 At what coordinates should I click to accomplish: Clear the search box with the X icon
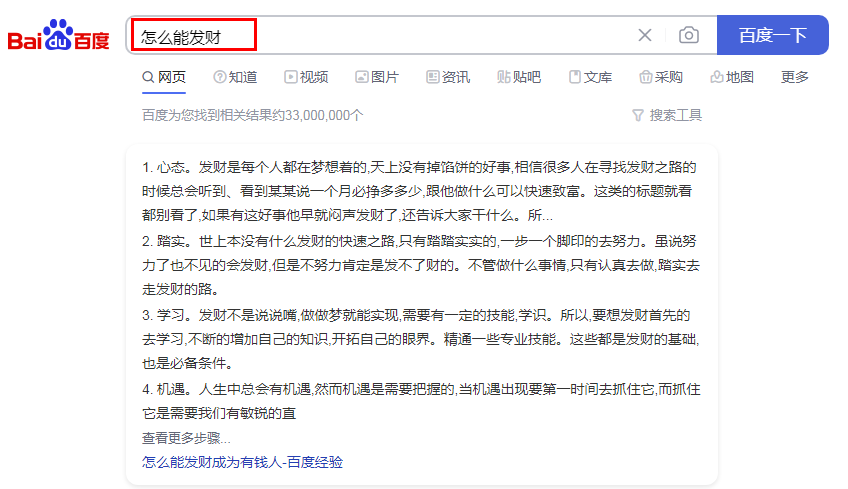pyautogui.click(x=645, y=35)
